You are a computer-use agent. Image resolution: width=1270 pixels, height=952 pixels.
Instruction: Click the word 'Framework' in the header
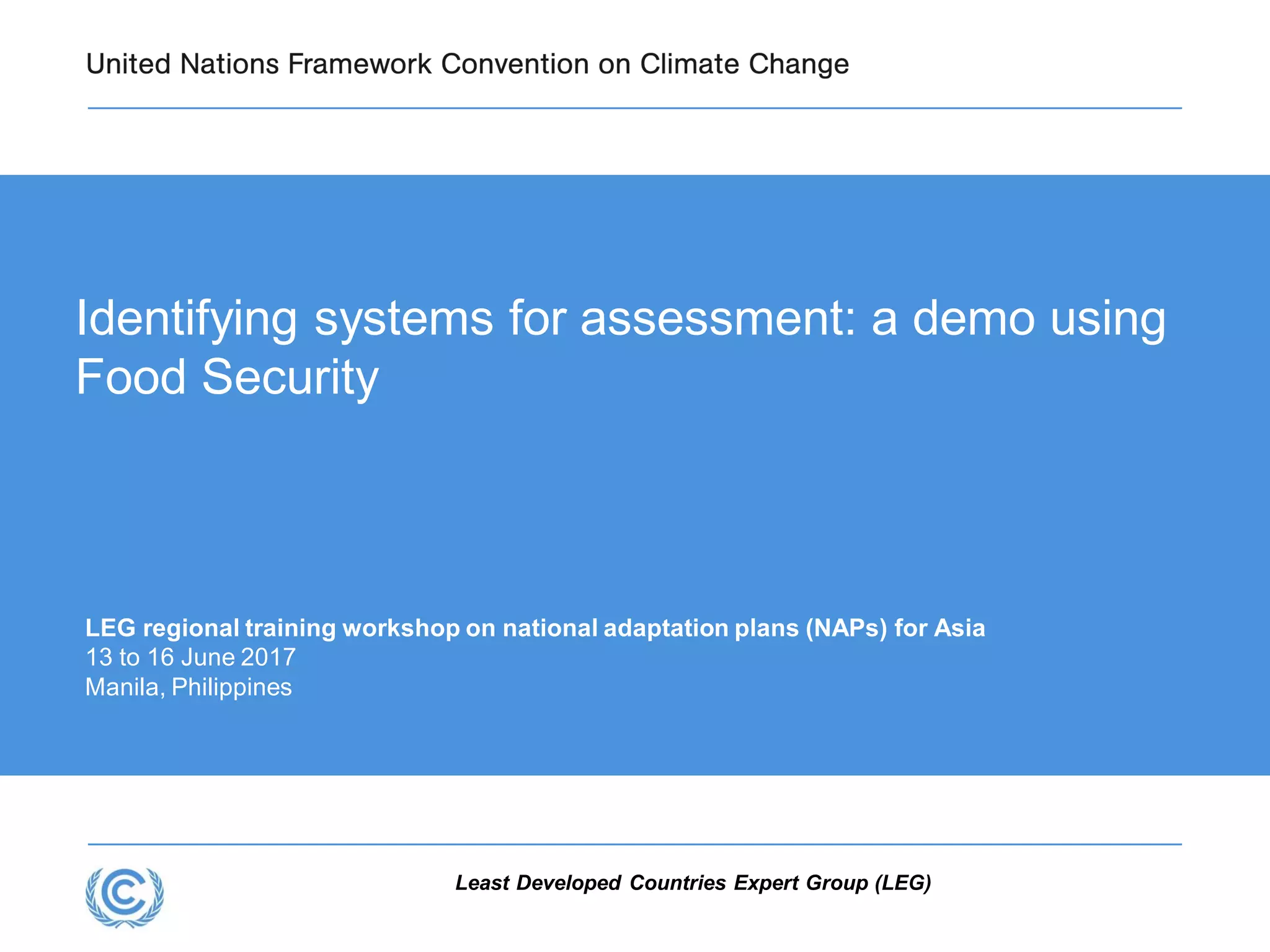tap(360, 64)
